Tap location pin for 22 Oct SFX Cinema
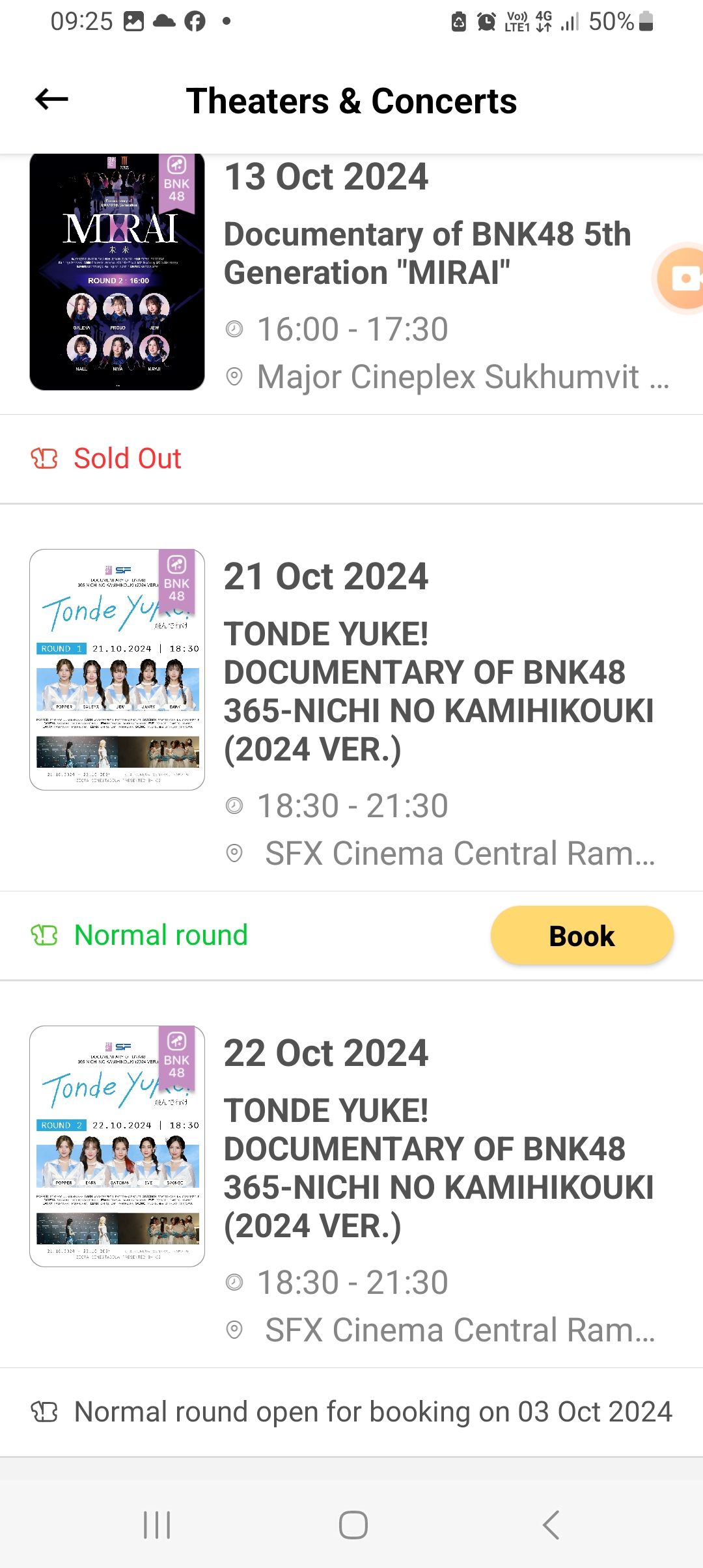The width and height of the screenshot is (703, 1568). [234, 1330]
